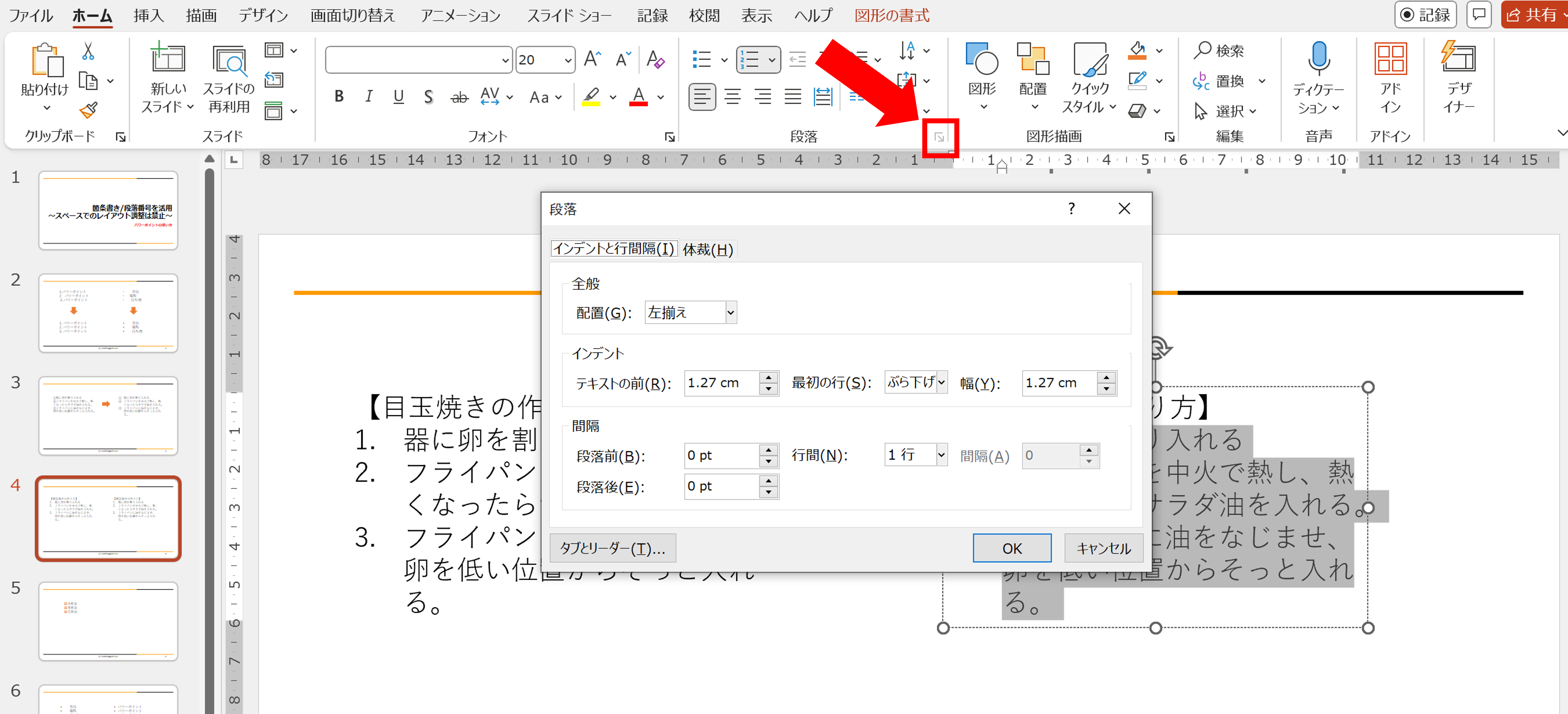This screenshot has height=714, width=1568.
Task: Toggle bold formatting
Action: point(339,96)
